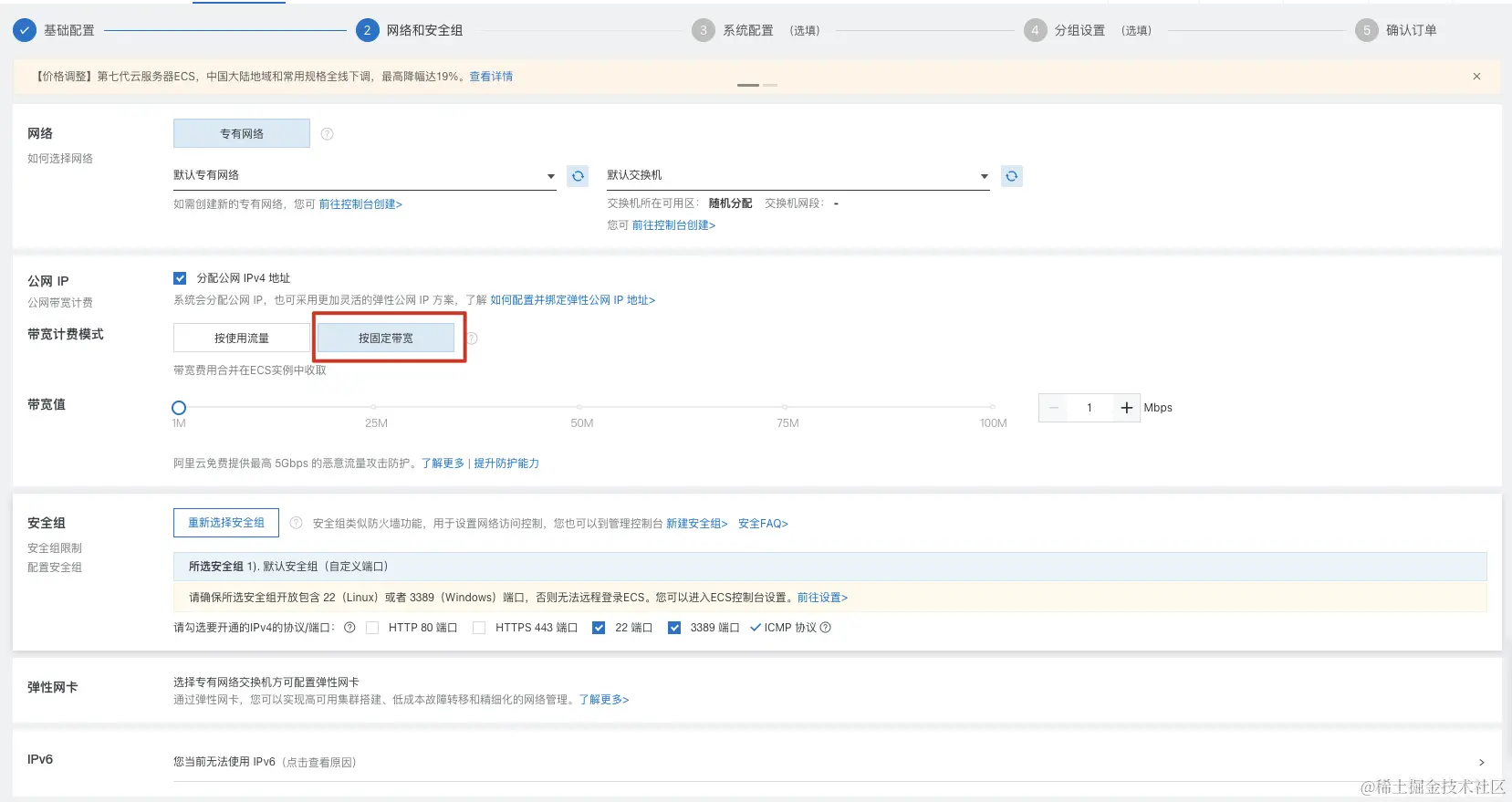Uncheck 分配公网 IPv4 地址

click(180, 278)
